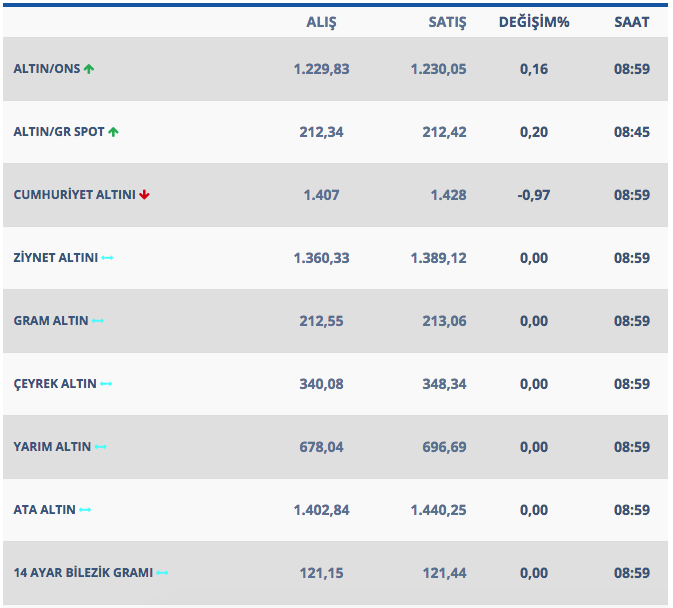Open the ALTIN/ONS row label
The width and height of the screenshot is (673, 608).
click(46, 69)
